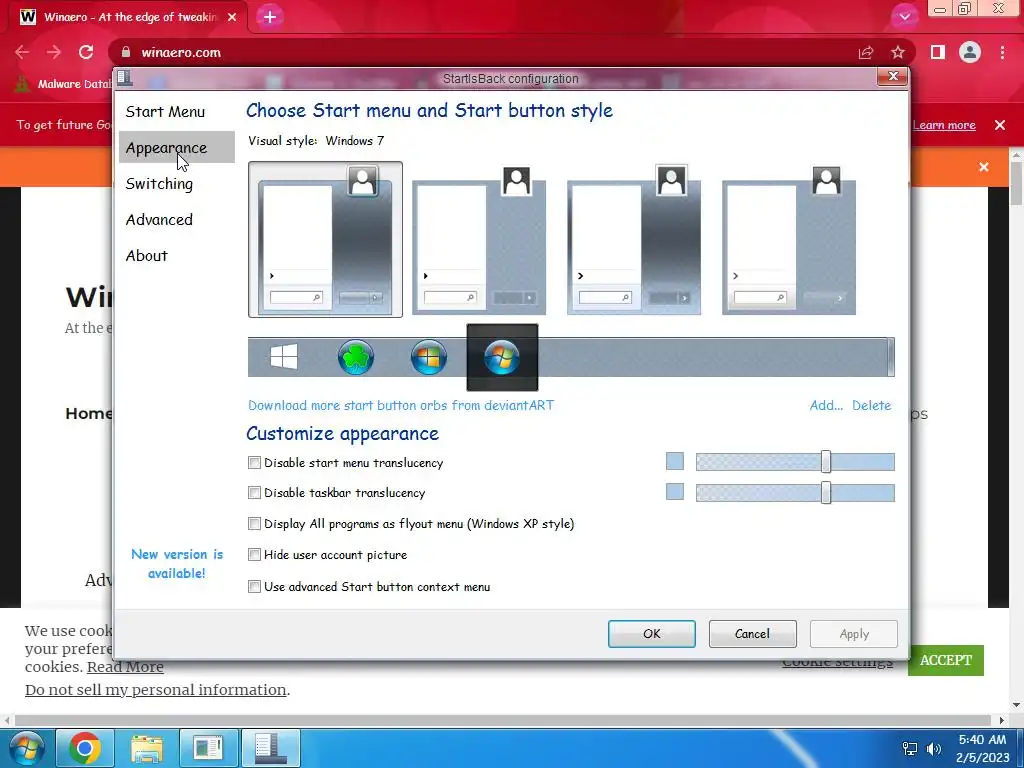Click the network icon in system tray
The image size is (1024, 768).
click(909, 748)
